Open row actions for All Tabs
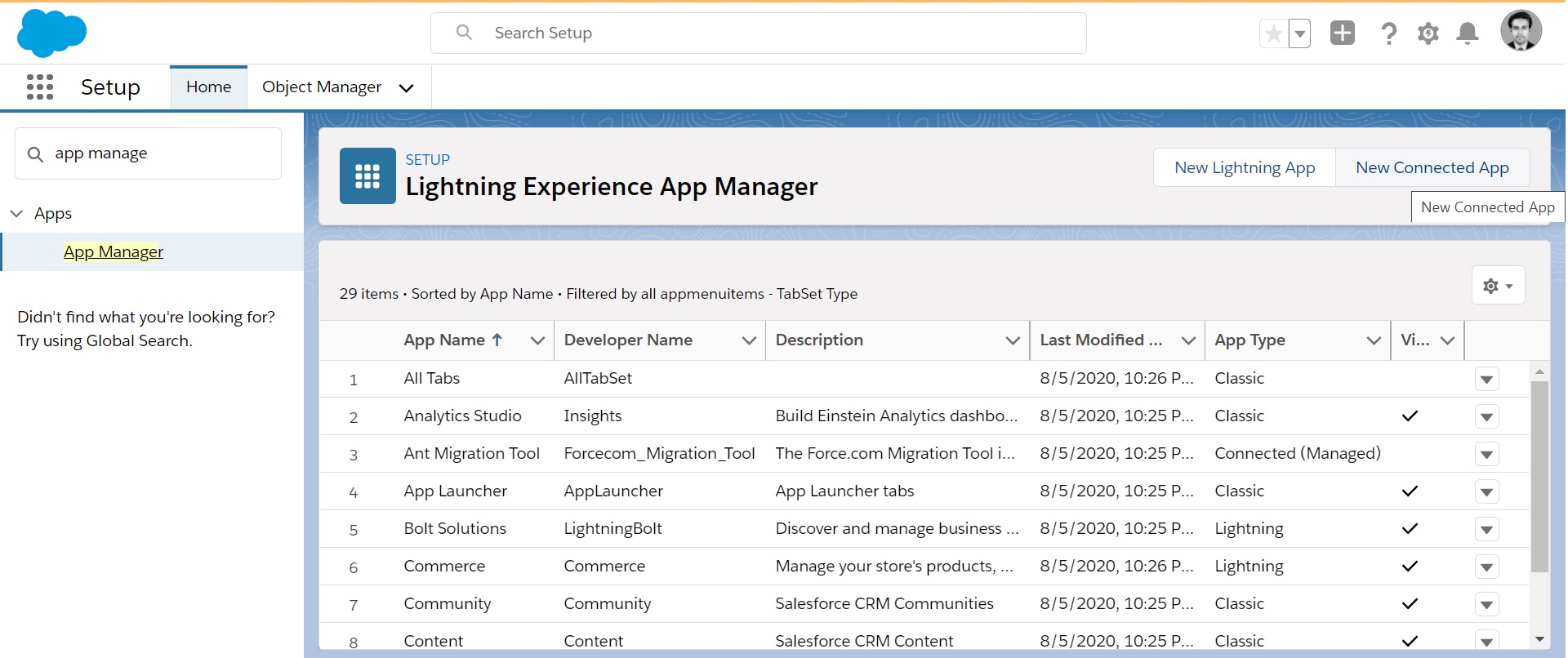 click(1486, 380)
